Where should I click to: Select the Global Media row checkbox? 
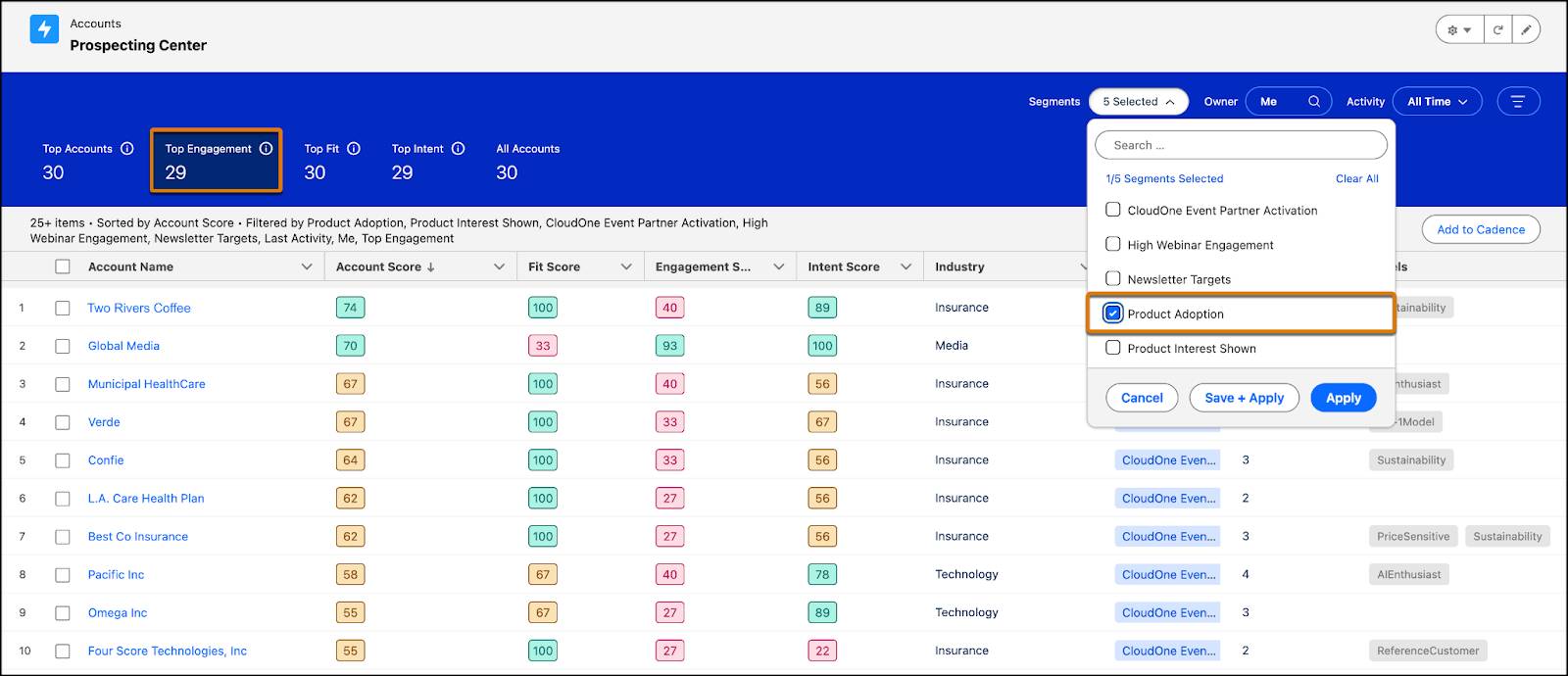(x=63, y=346)
